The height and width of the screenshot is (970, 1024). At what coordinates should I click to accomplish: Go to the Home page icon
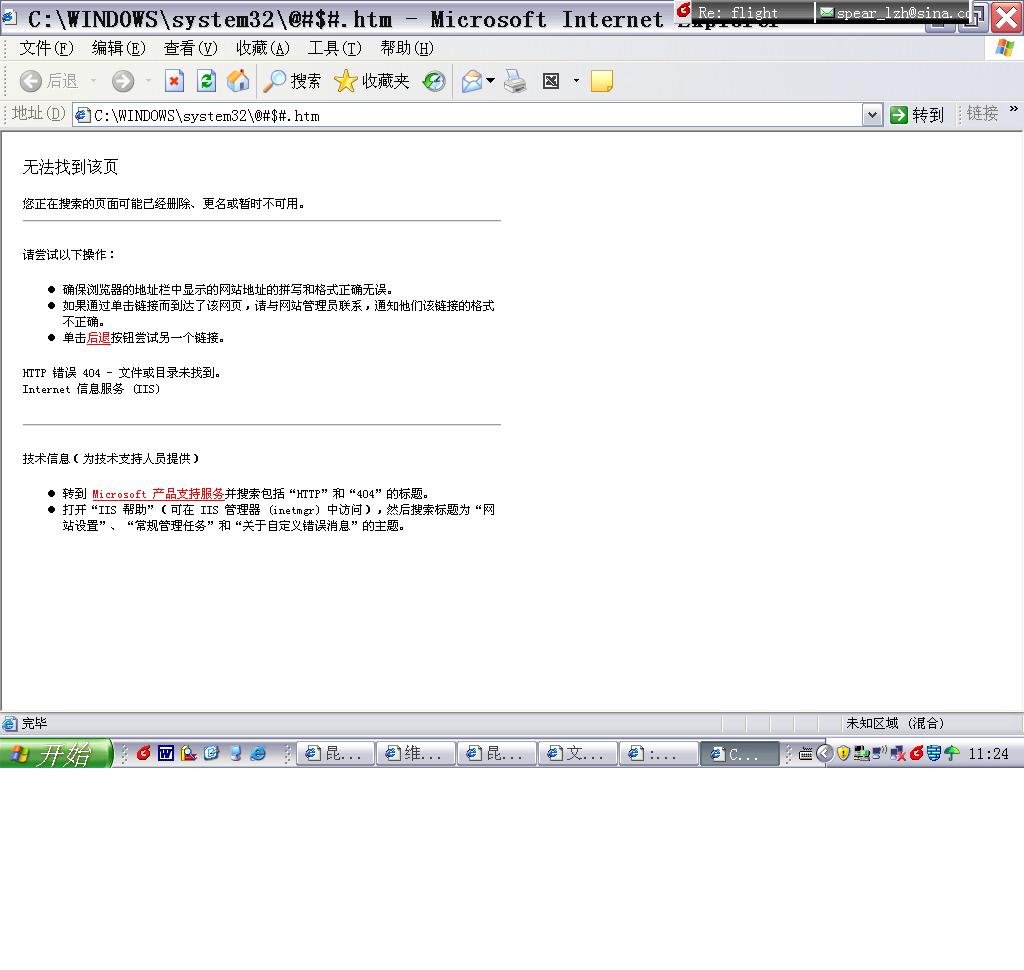[x=238, y=81]
